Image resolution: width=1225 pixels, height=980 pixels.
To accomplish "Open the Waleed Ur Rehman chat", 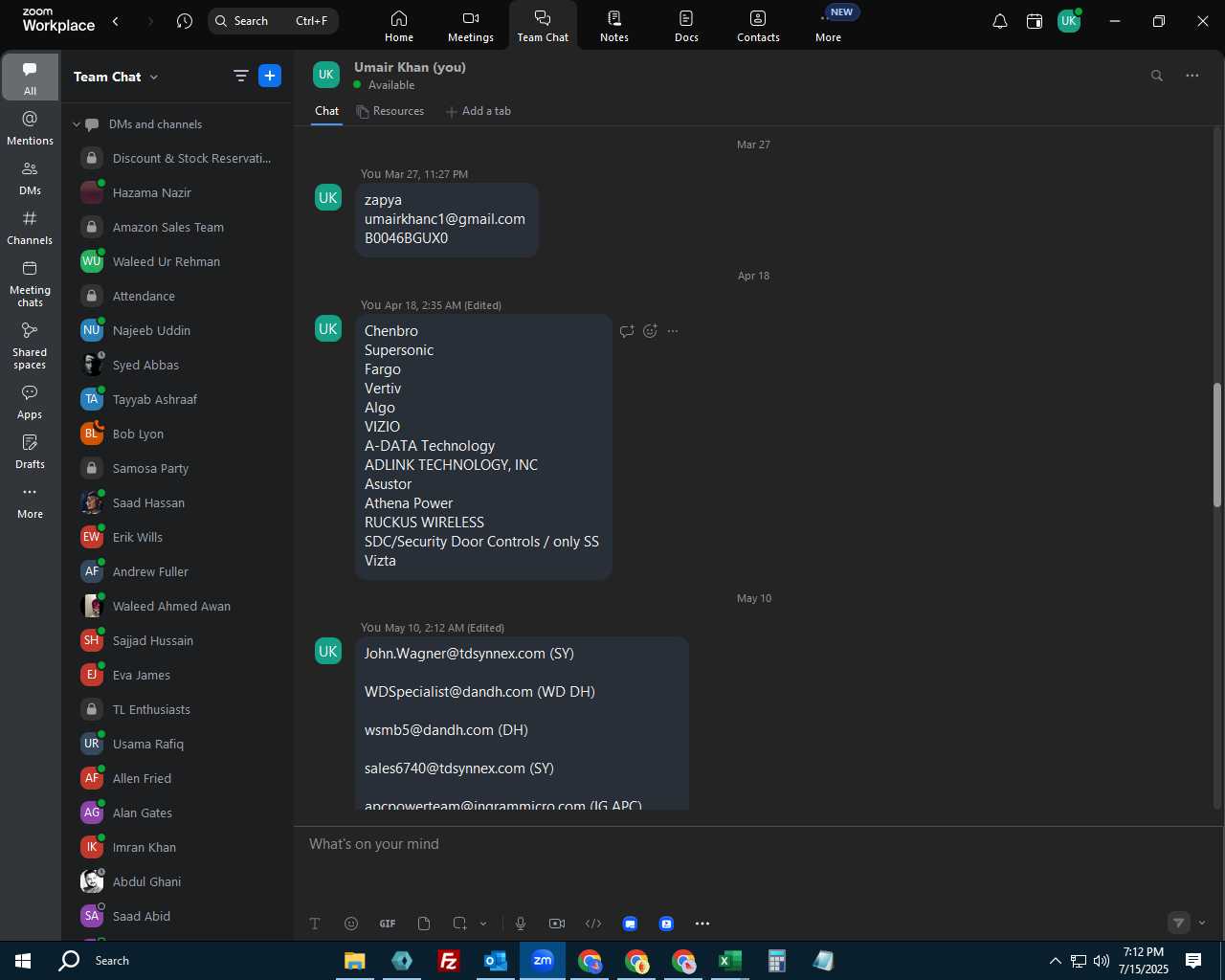I will click(177, 261).
